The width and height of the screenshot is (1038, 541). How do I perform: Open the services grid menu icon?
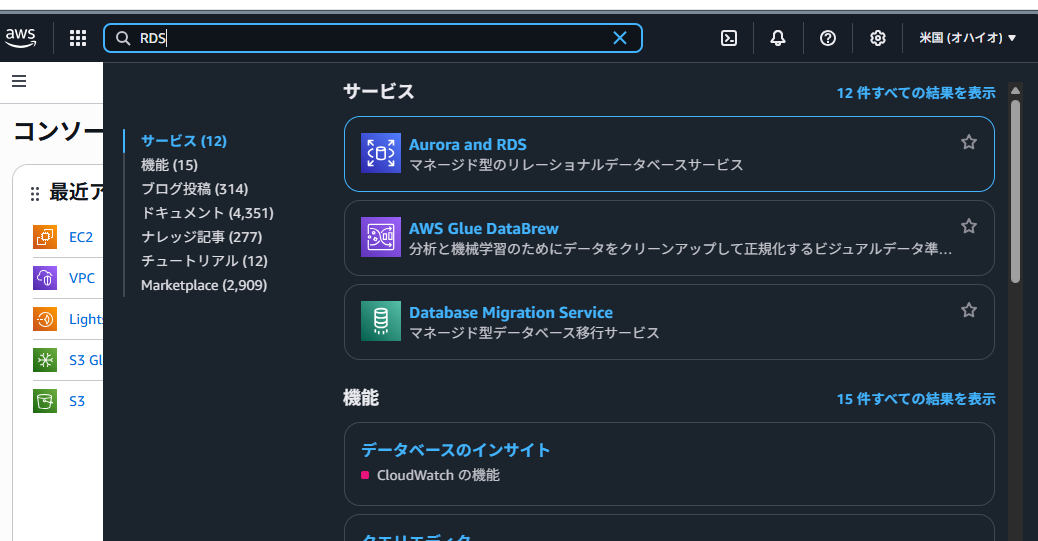point(78,38)
